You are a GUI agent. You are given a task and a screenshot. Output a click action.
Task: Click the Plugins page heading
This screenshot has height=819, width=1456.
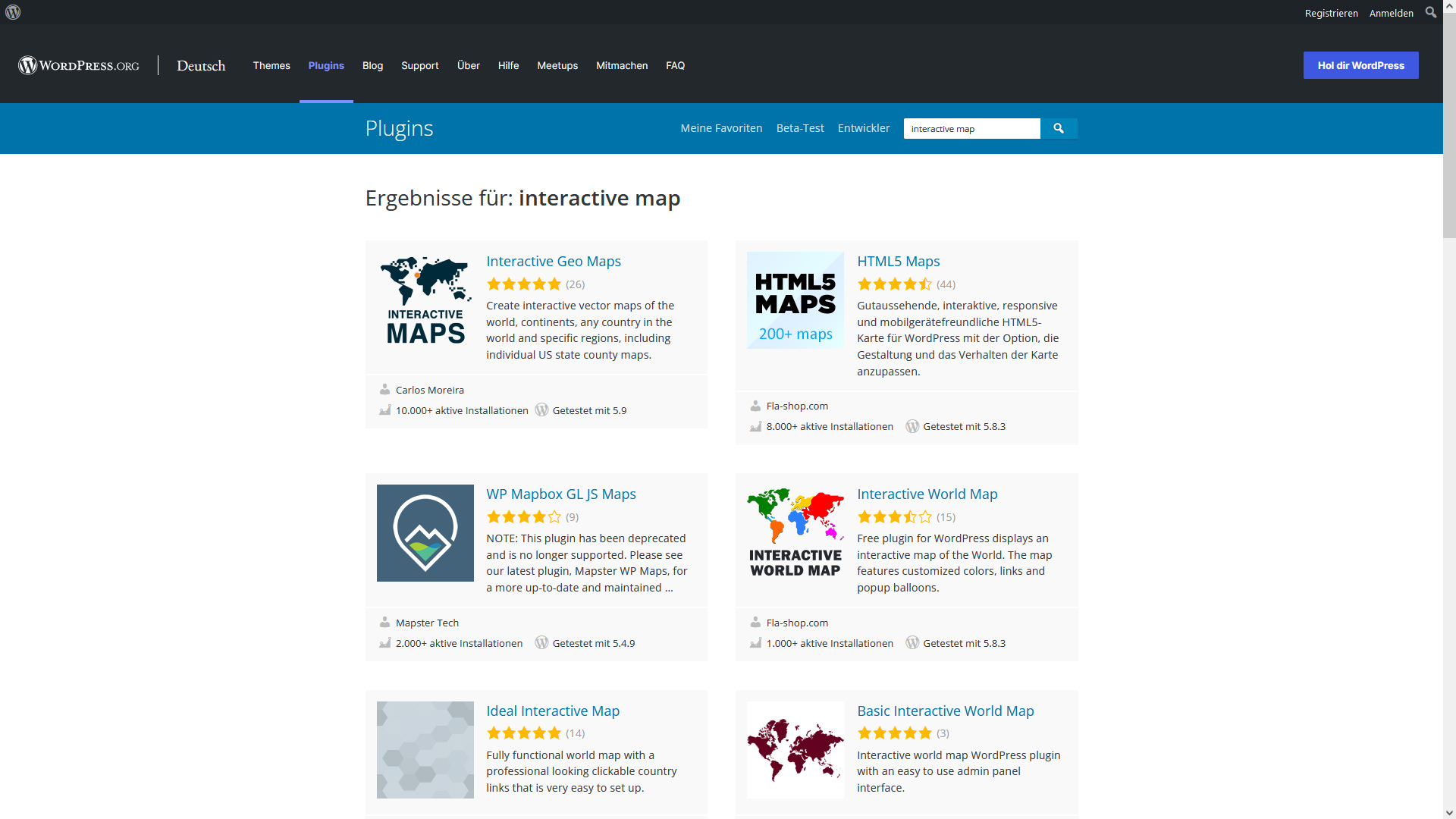(x=399, y=128)
